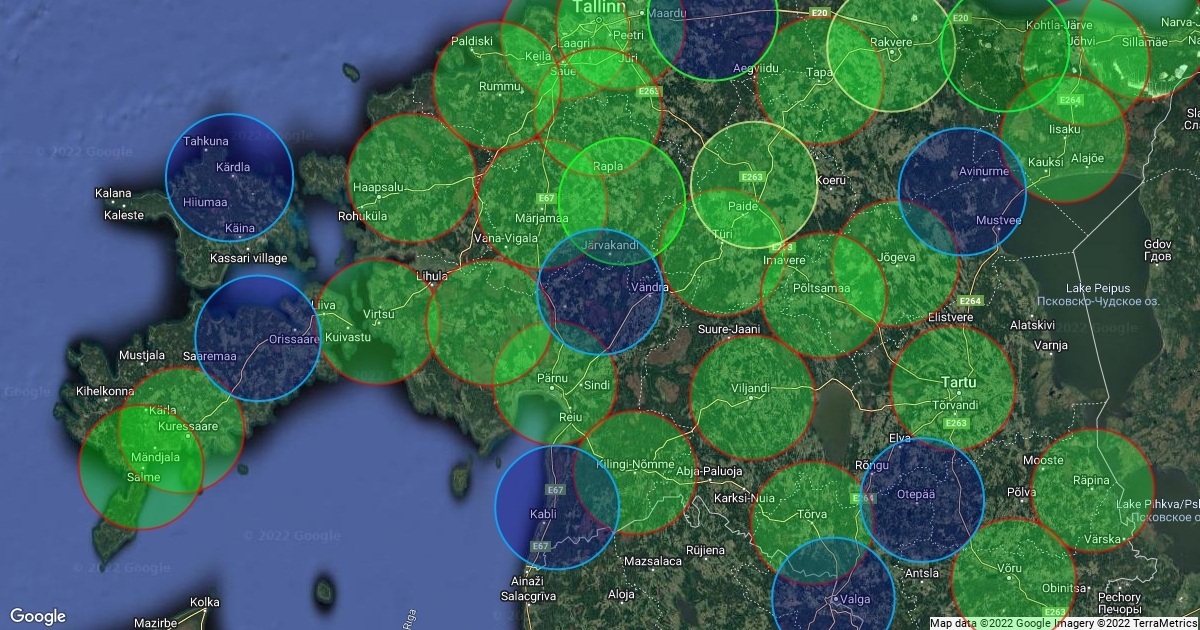Select the E20 road shield east of Rakvere

pyautogui.click(x=960, y=19)
